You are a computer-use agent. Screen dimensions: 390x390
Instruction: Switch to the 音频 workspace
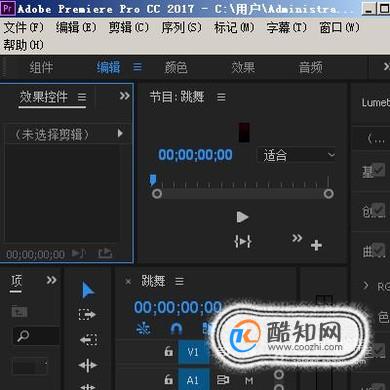point(311,67)
